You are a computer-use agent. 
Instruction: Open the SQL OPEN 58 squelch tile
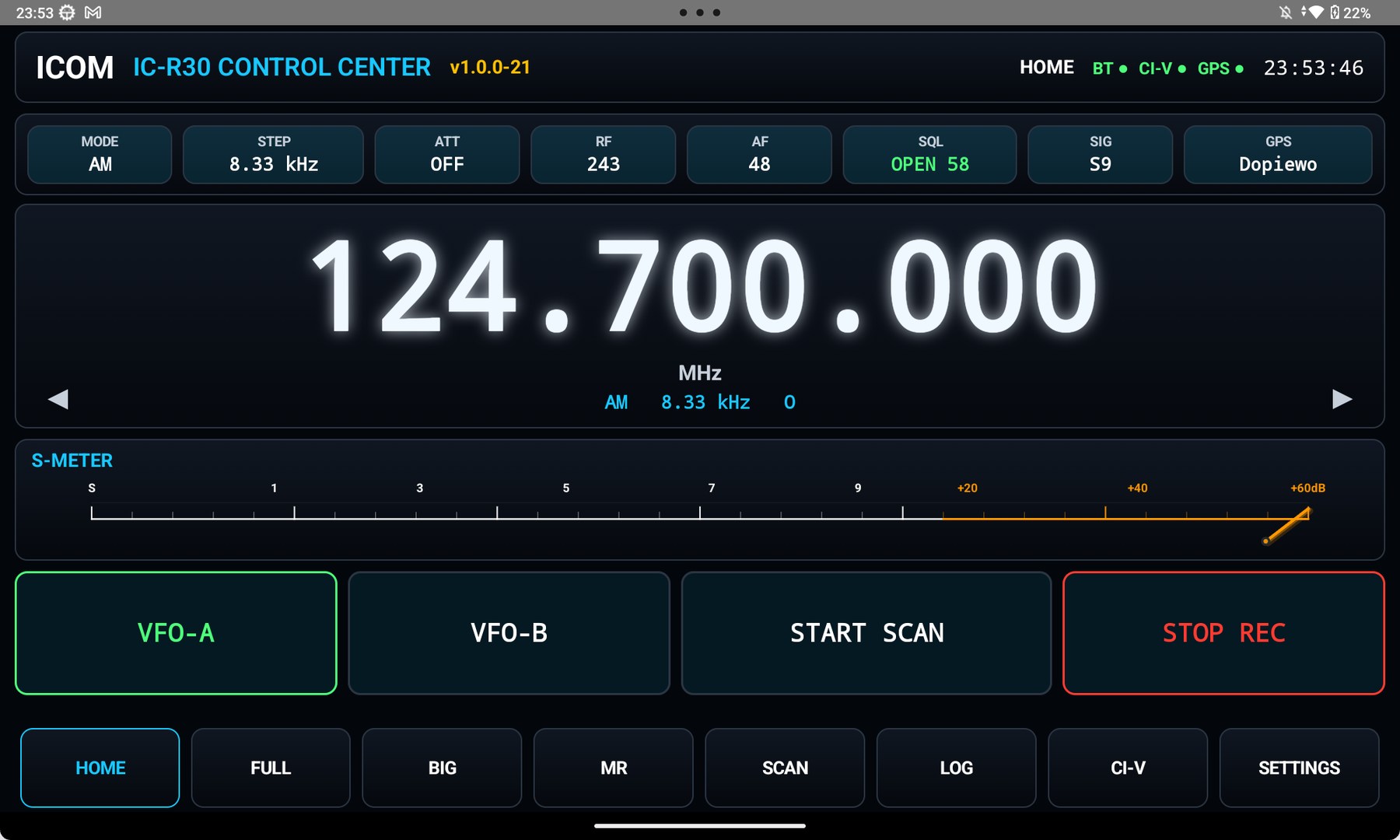point(929,154)
